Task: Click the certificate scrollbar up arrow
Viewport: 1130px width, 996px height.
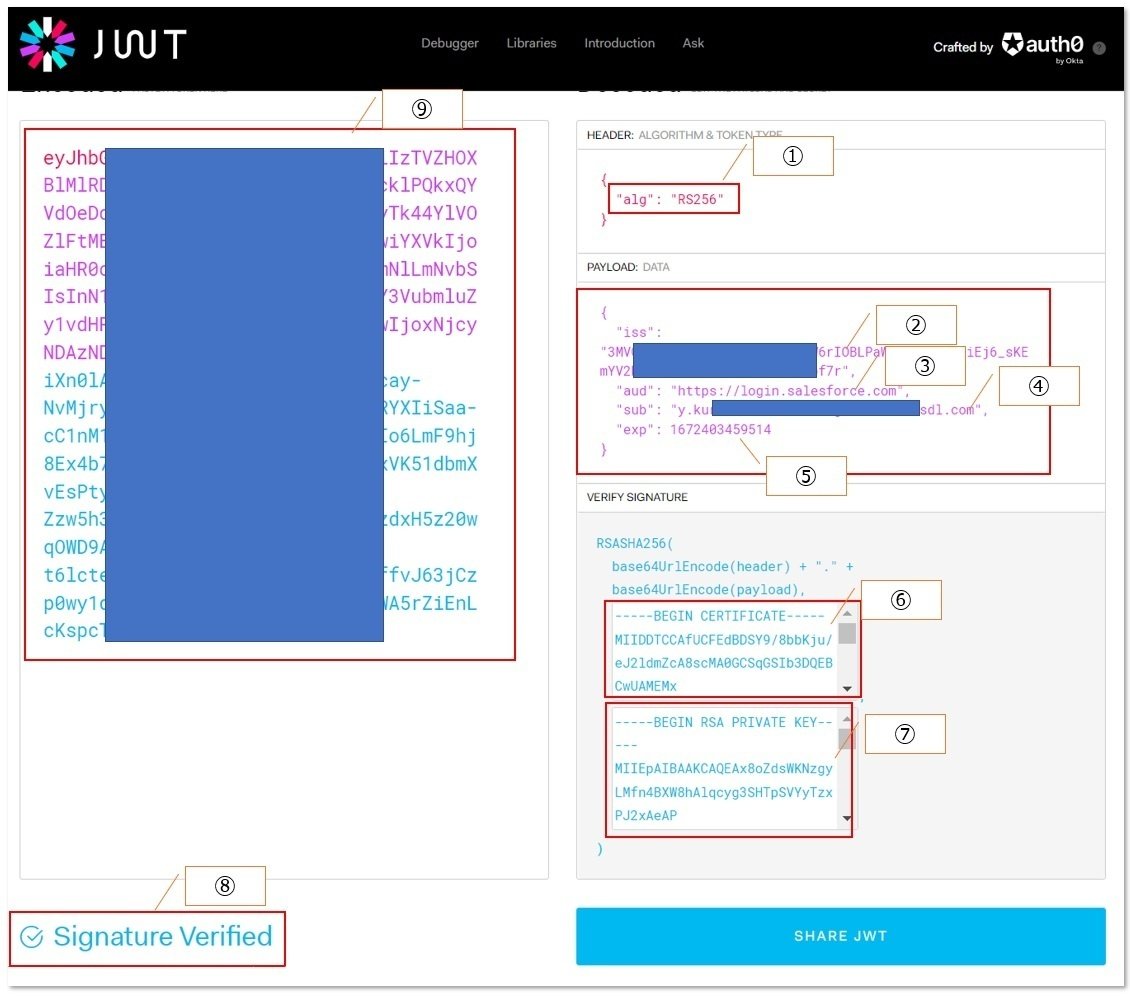Action: pyautogui.click(x=848, y=613)
